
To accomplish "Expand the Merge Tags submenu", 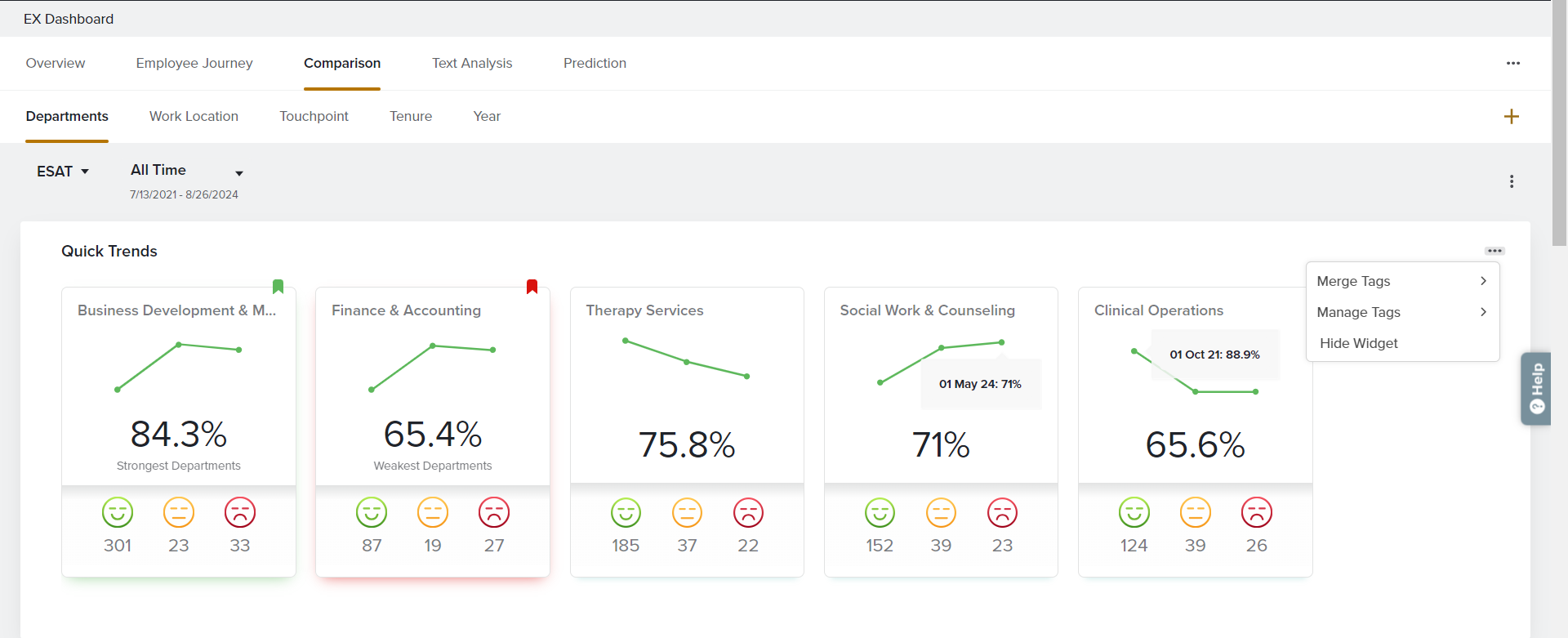I will click(x=1401, y=281).
